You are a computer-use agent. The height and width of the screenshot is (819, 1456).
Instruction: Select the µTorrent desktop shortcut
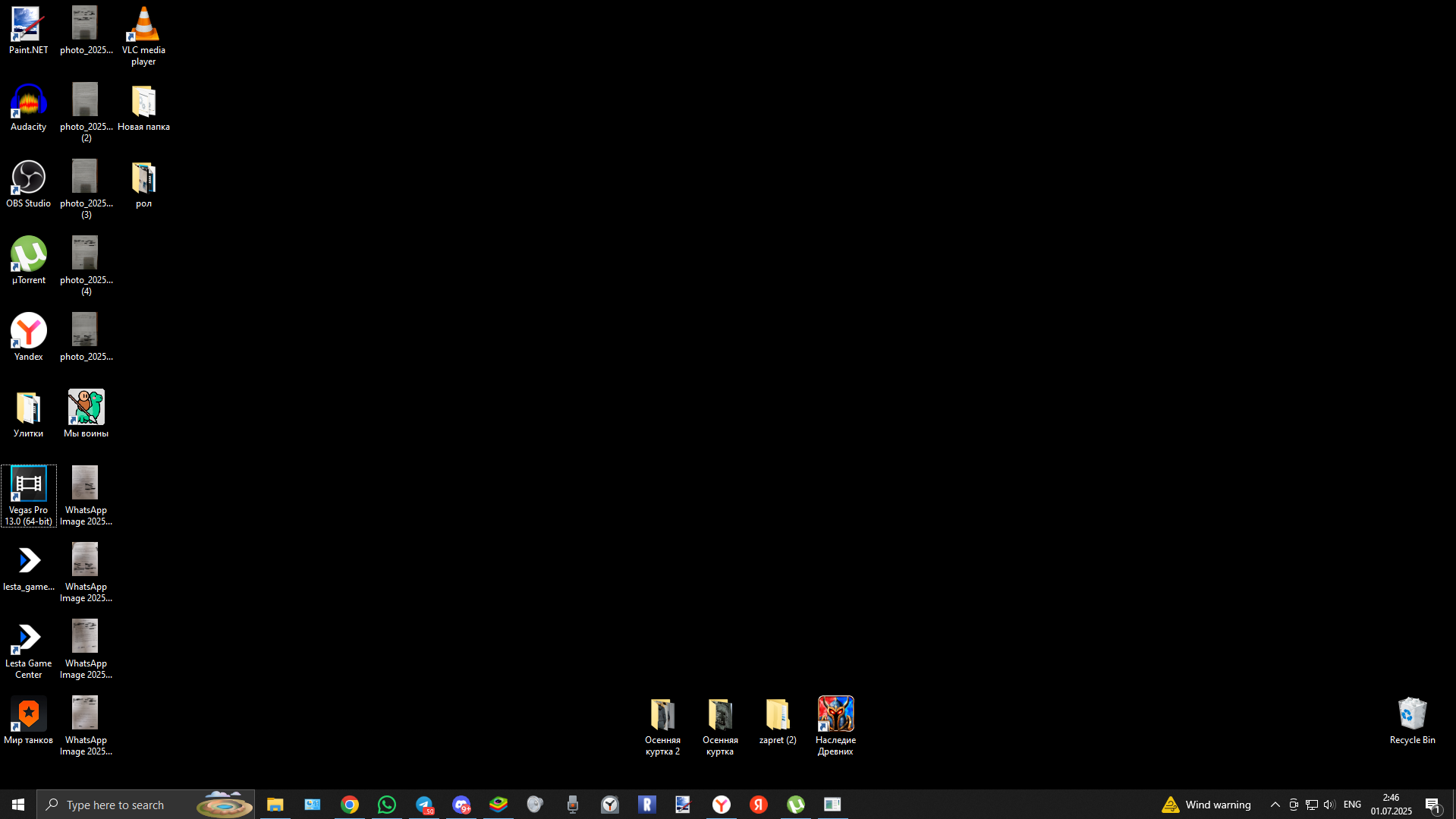[28, 261]
